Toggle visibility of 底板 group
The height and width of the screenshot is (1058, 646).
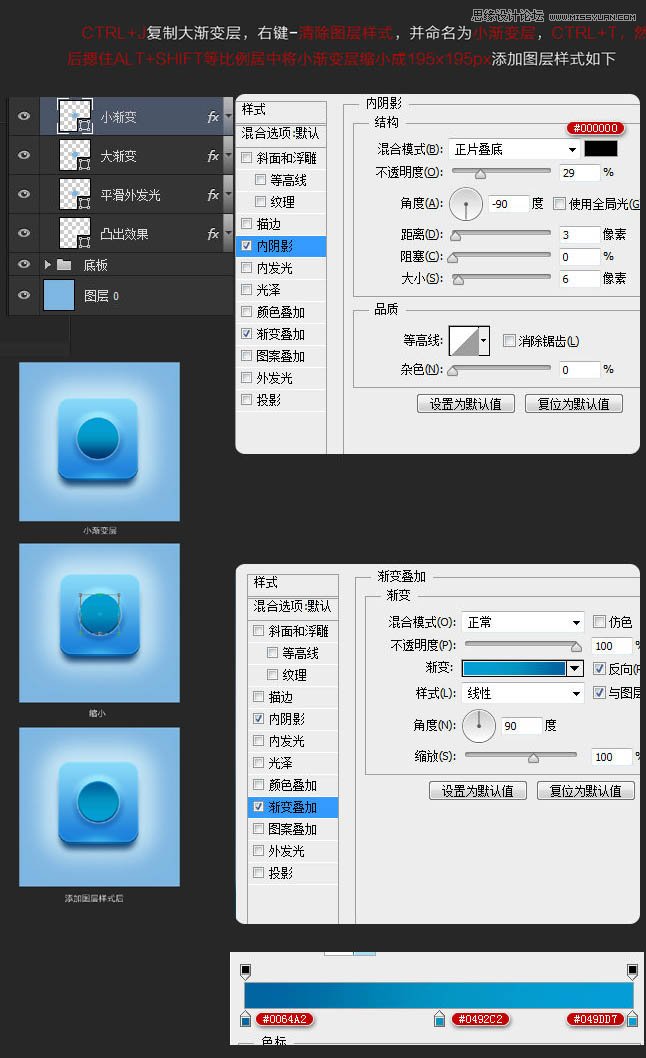point(24,264)
